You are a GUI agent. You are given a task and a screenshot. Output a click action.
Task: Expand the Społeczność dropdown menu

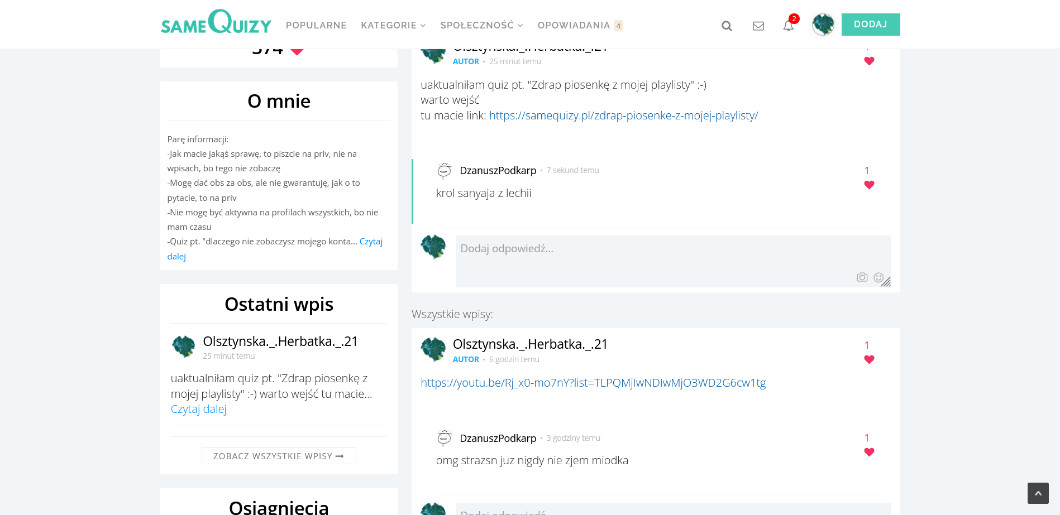(x=481, y=25)
